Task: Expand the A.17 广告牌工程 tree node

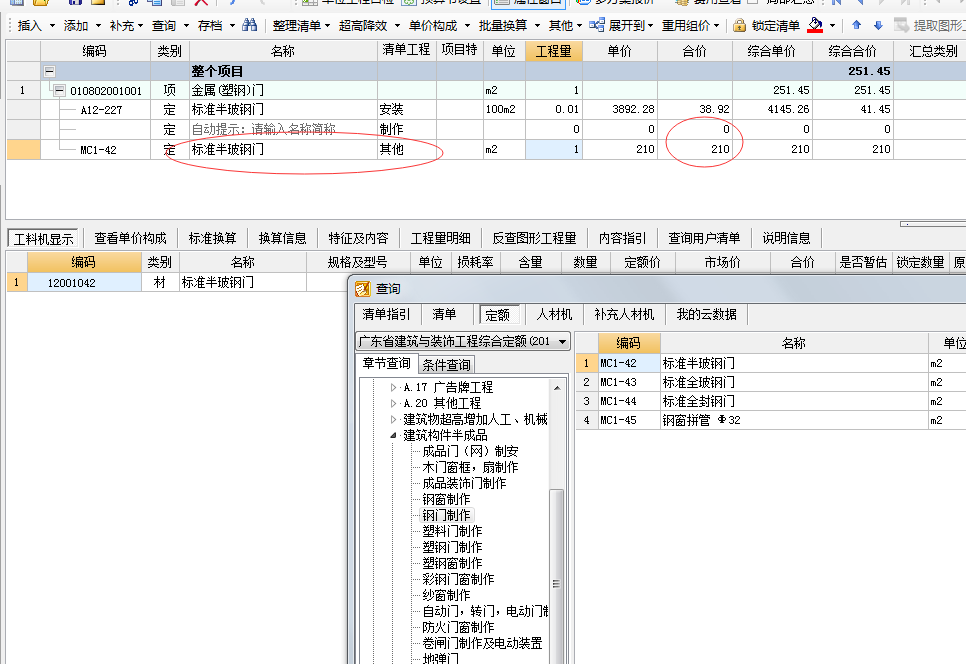Action: (x=393, y=387)
